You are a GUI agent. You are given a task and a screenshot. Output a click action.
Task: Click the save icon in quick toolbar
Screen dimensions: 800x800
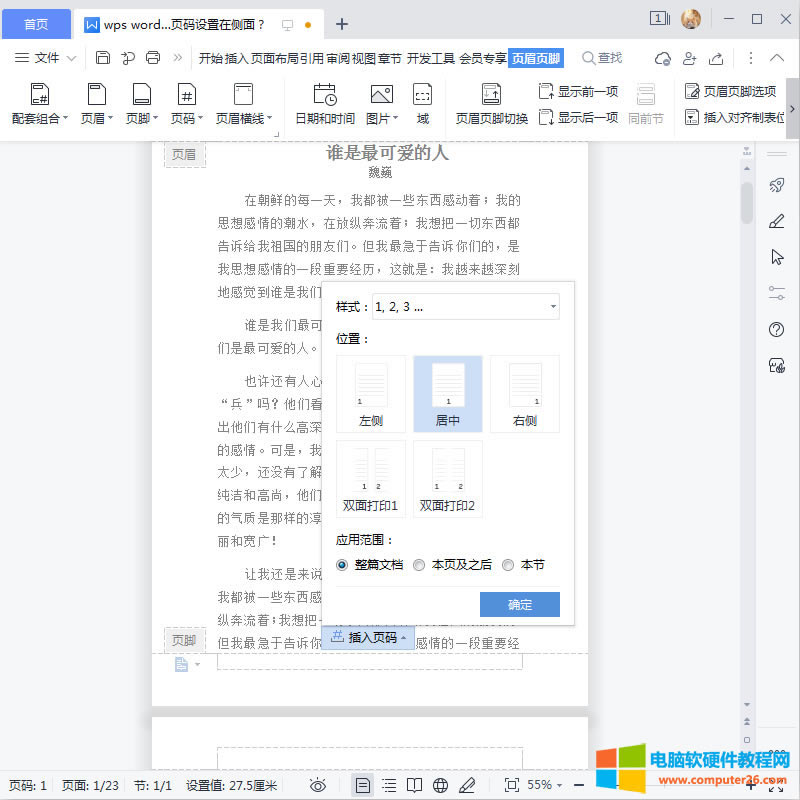coord(103,58)
